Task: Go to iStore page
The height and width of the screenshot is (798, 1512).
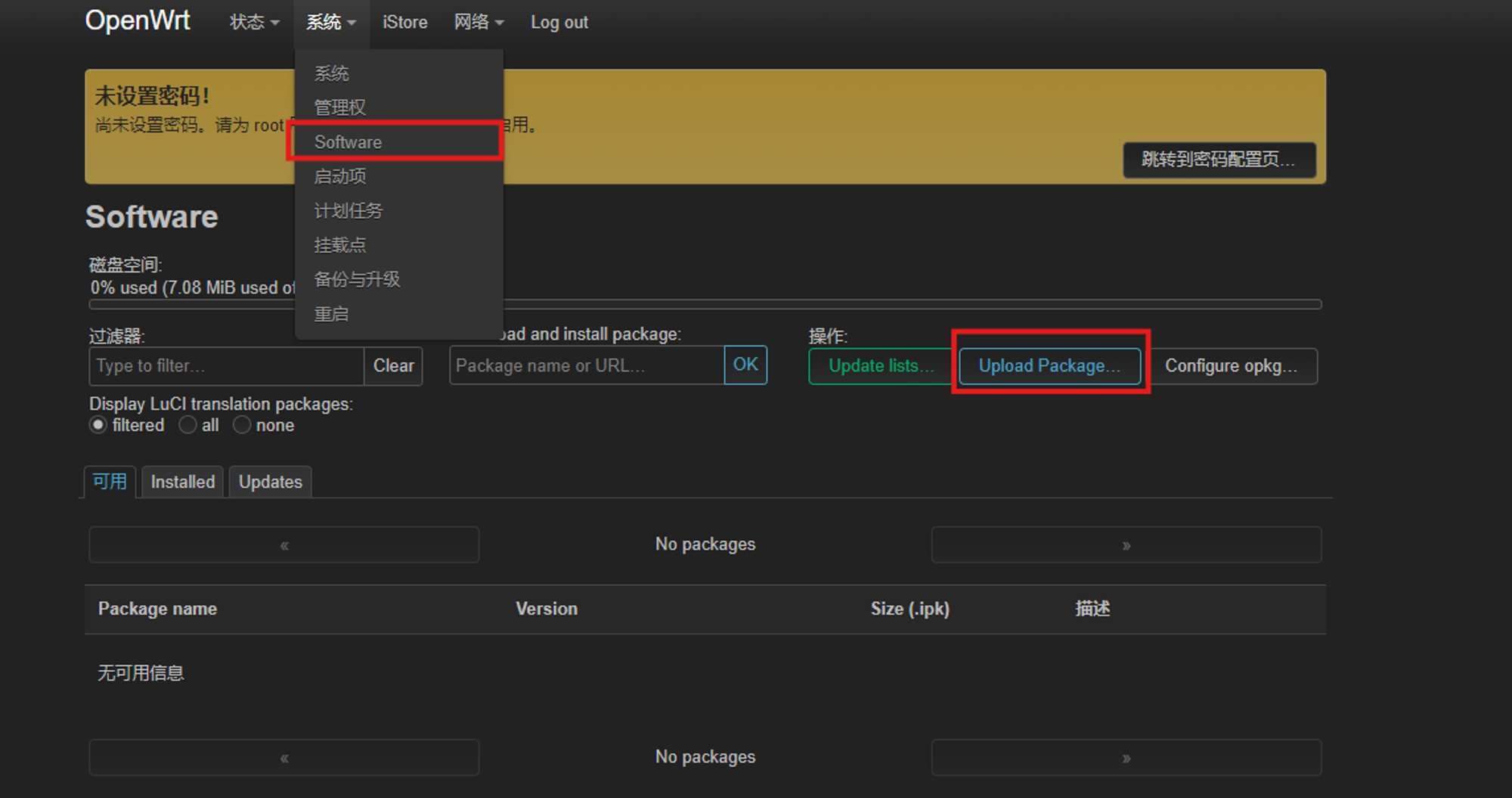Action: coord(405,23)
